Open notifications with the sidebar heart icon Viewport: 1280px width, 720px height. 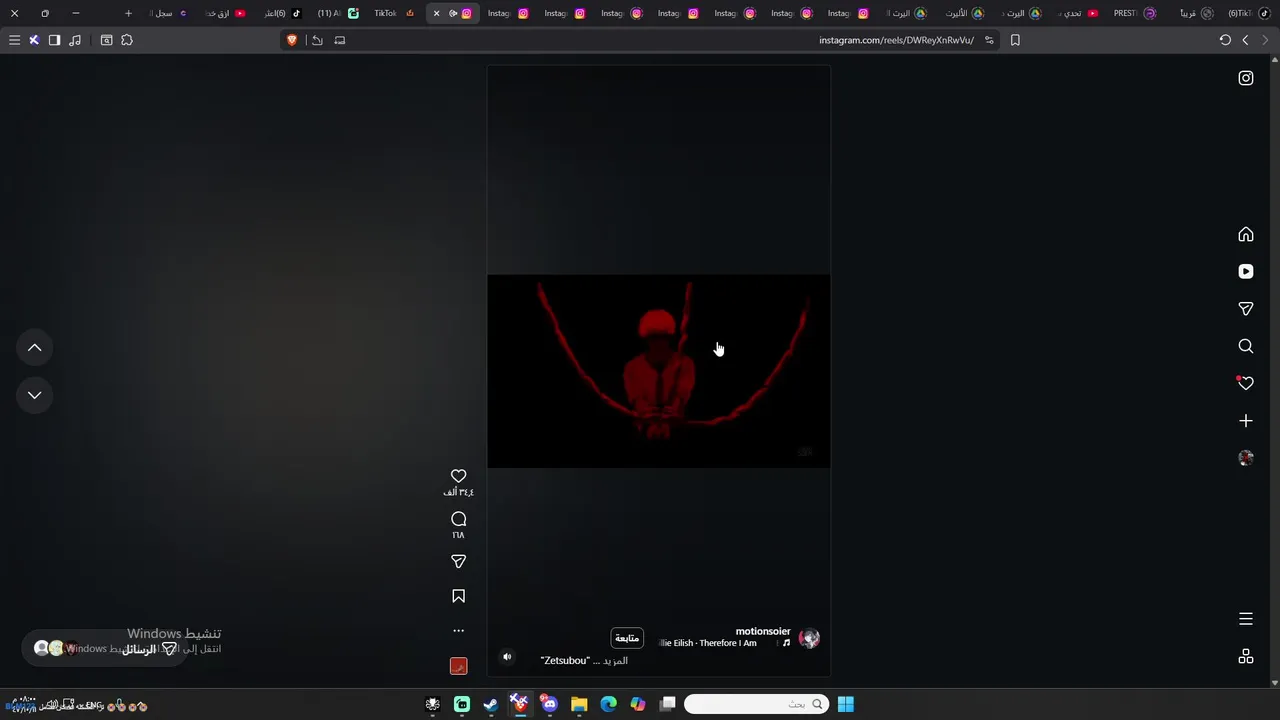(x=1246, y=383)
